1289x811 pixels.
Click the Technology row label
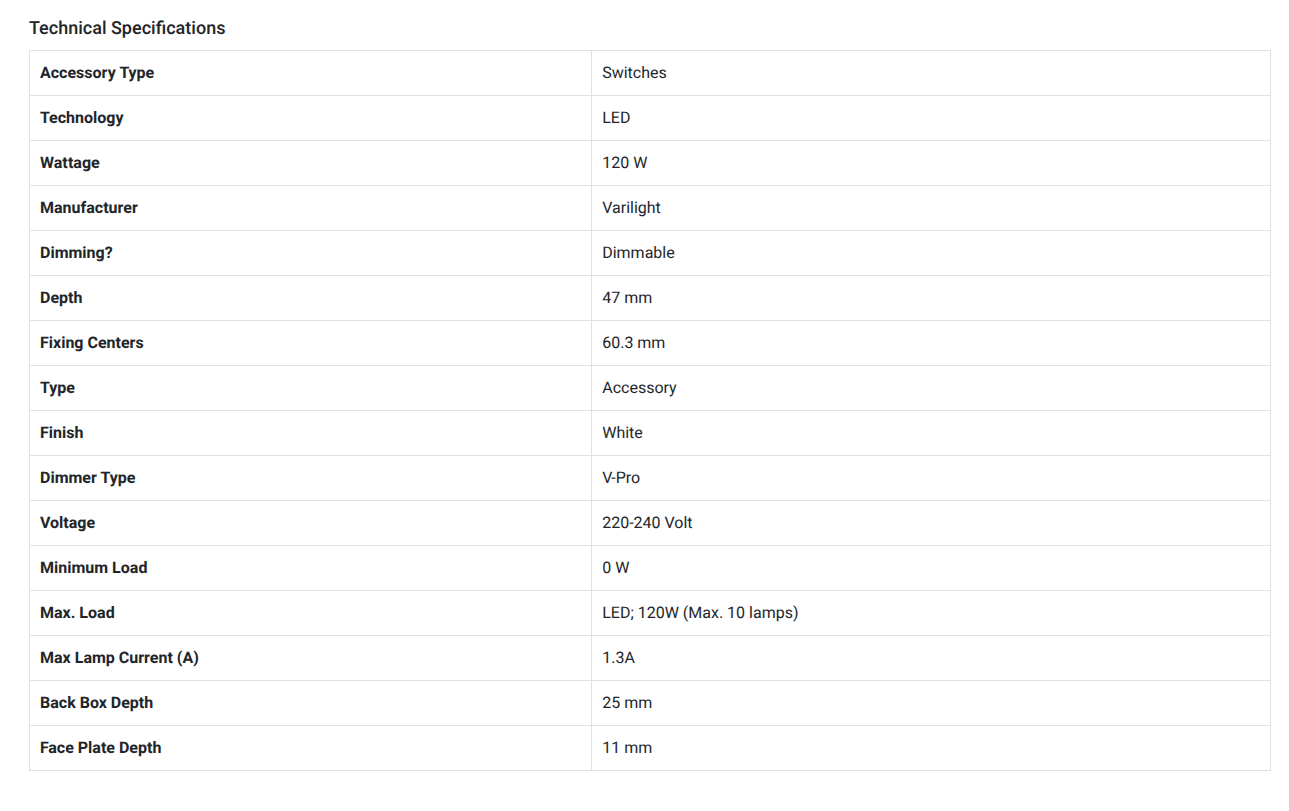[82, 118]
